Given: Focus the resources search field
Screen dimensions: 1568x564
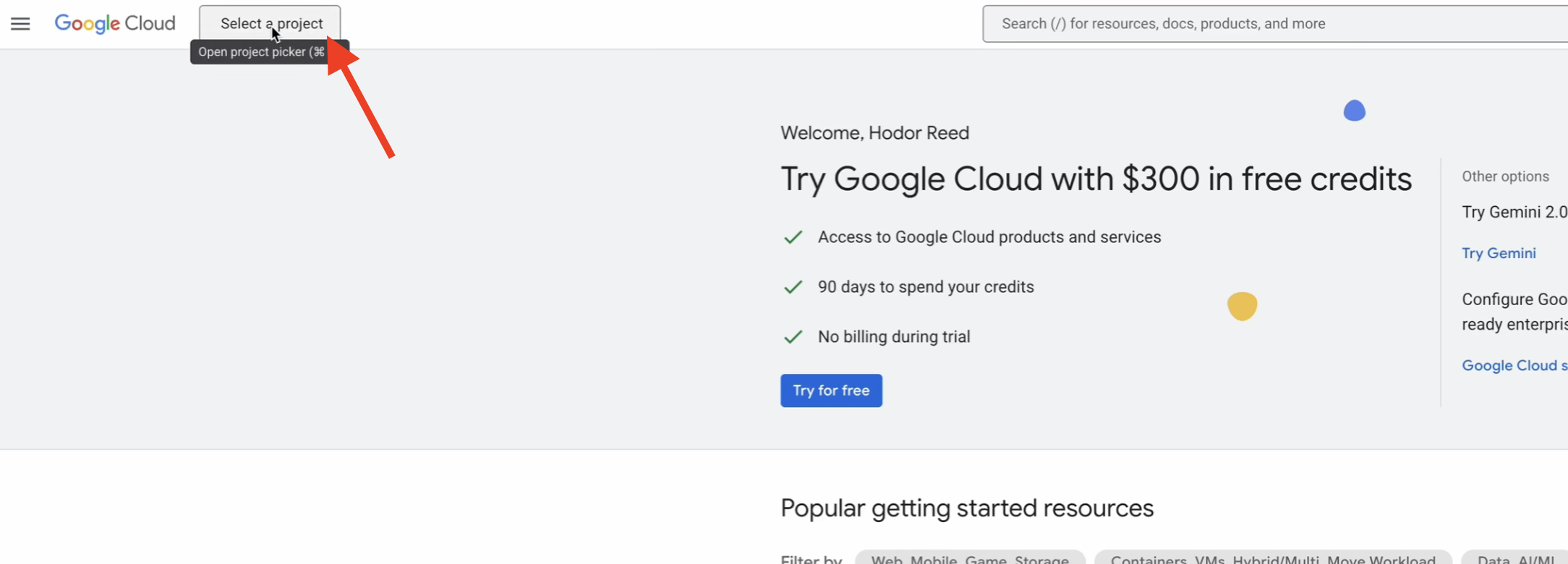Looking at the screenshot, I should point(1273,24).
